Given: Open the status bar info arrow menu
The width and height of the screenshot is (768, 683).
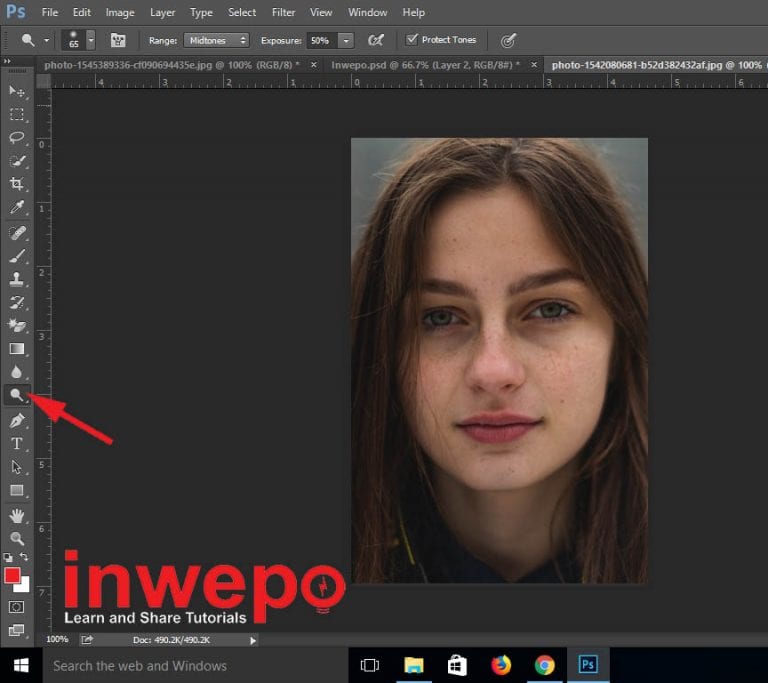Looking at the screenshot, I should click(253, 640).
